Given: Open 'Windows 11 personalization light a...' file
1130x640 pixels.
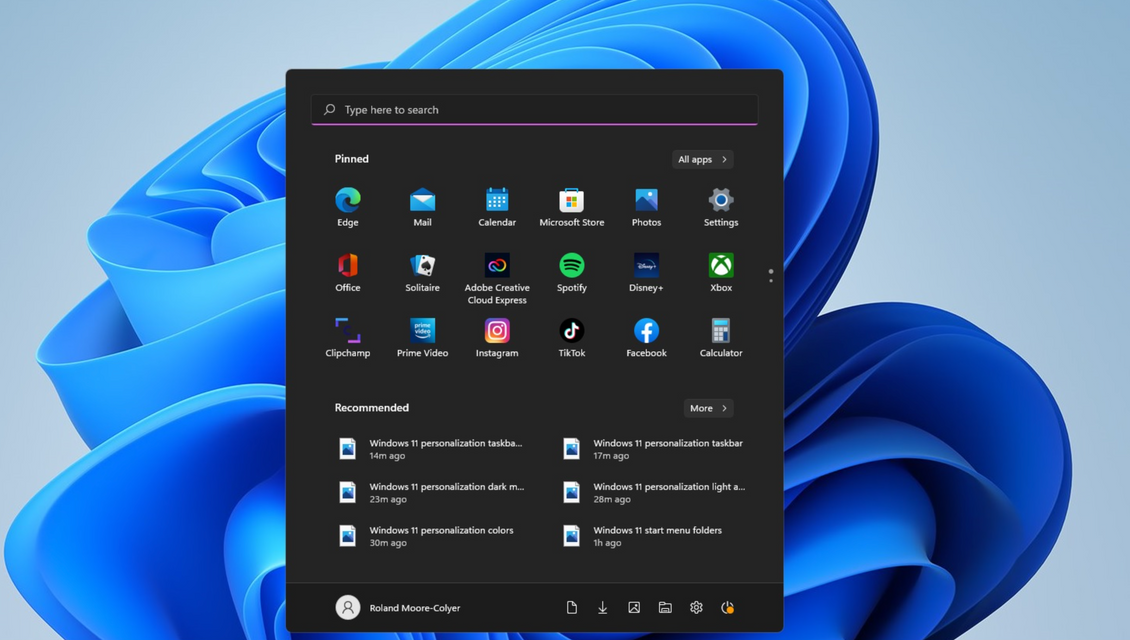Looking at the screenshot, I should pyautogui.click(x=654, y=492).
